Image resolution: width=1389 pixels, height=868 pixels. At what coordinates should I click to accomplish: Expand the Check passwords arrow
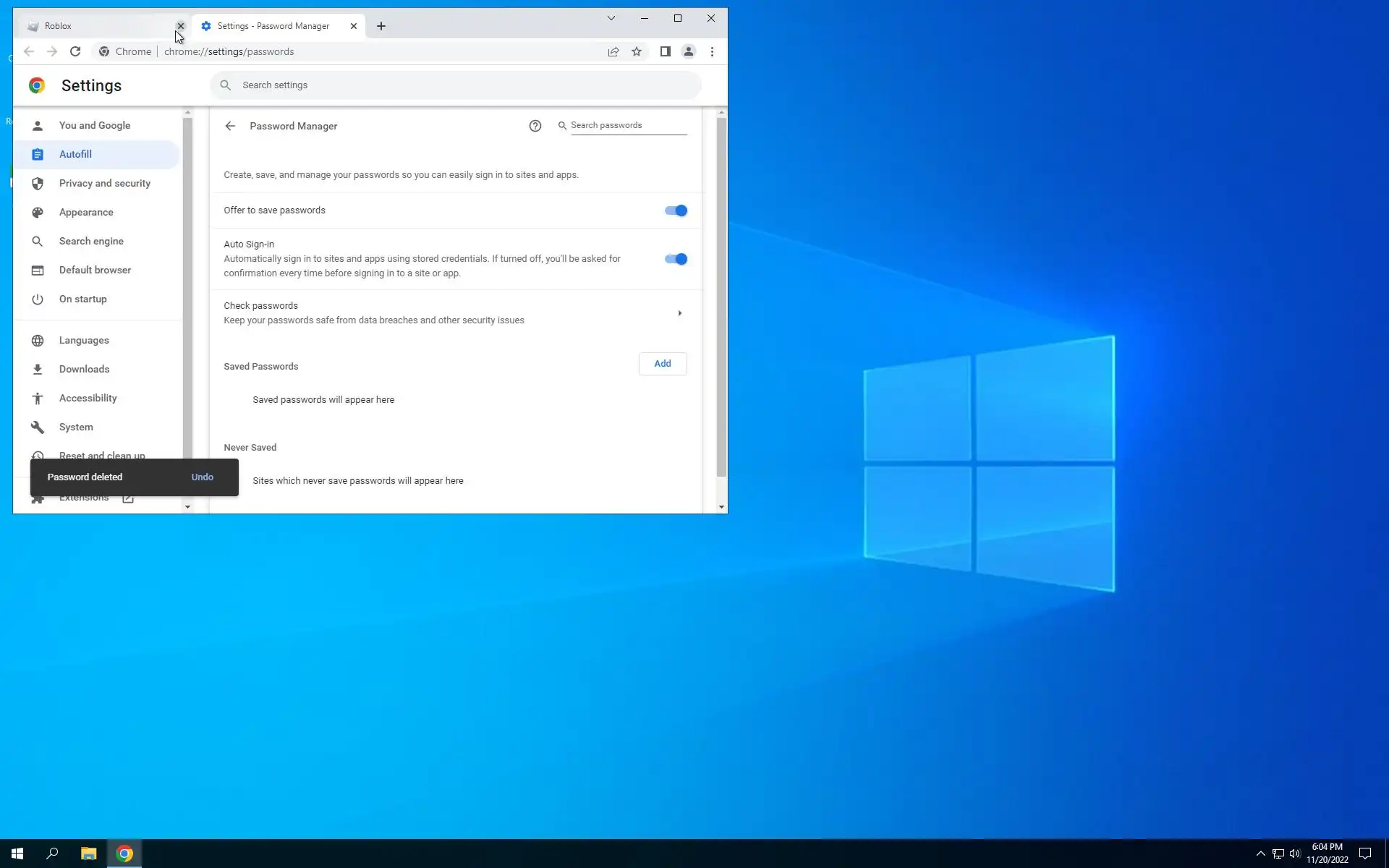679,313
